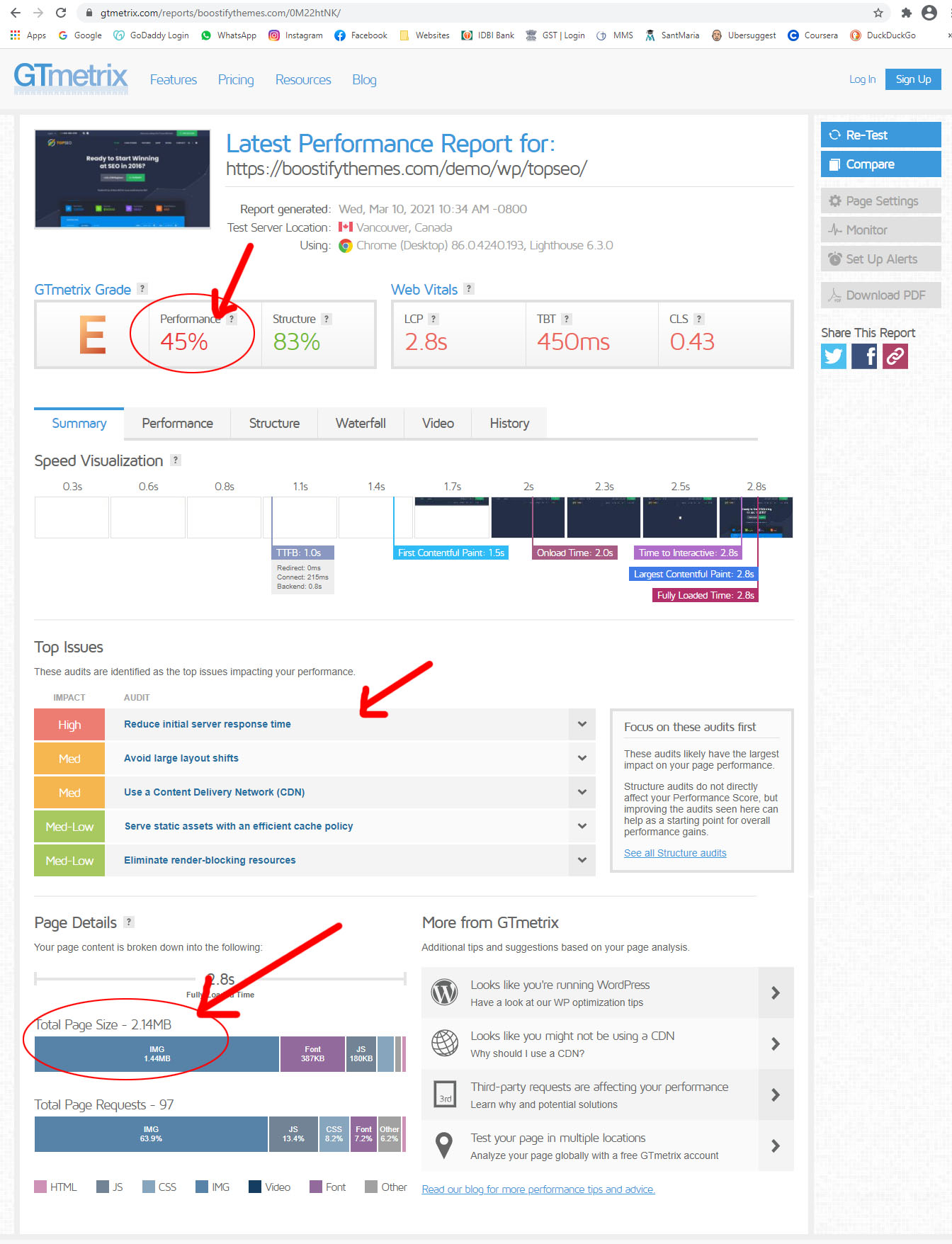Open the DuckDuckGo bookmark
This screenshot has width=952, height=1244.
click(x=883, y=35)
